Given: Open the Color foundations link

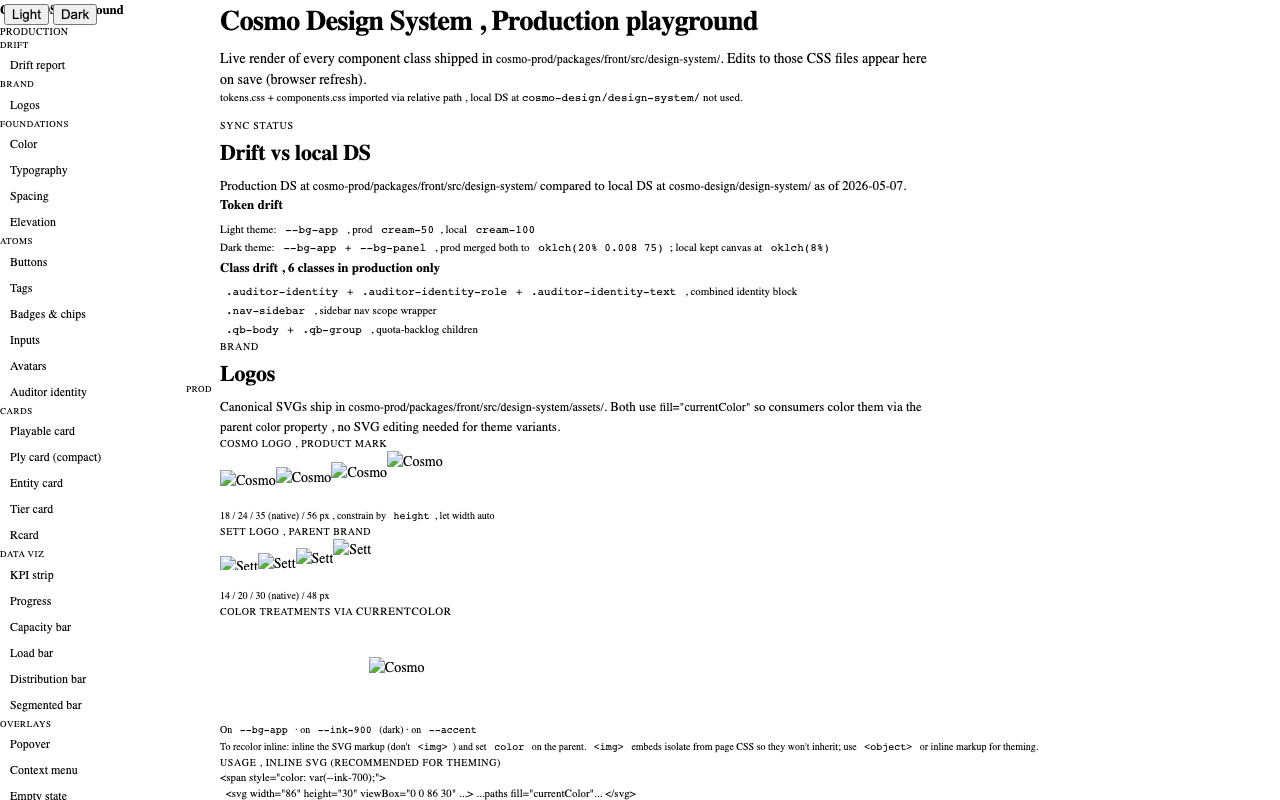Looking at the screenshot, I should tap(23, 144).
